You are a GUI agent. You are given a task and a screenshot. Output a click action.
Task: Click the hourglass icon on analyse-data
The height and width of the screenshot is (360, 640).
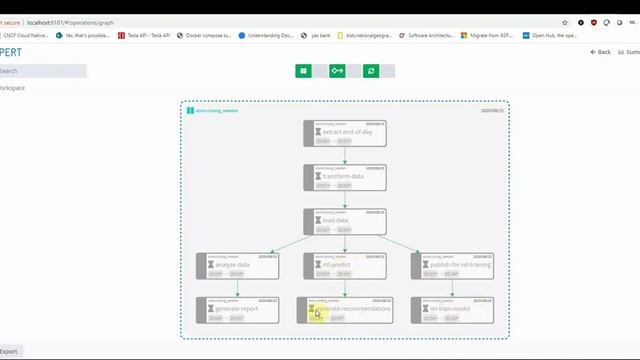(x=211, y=264)
